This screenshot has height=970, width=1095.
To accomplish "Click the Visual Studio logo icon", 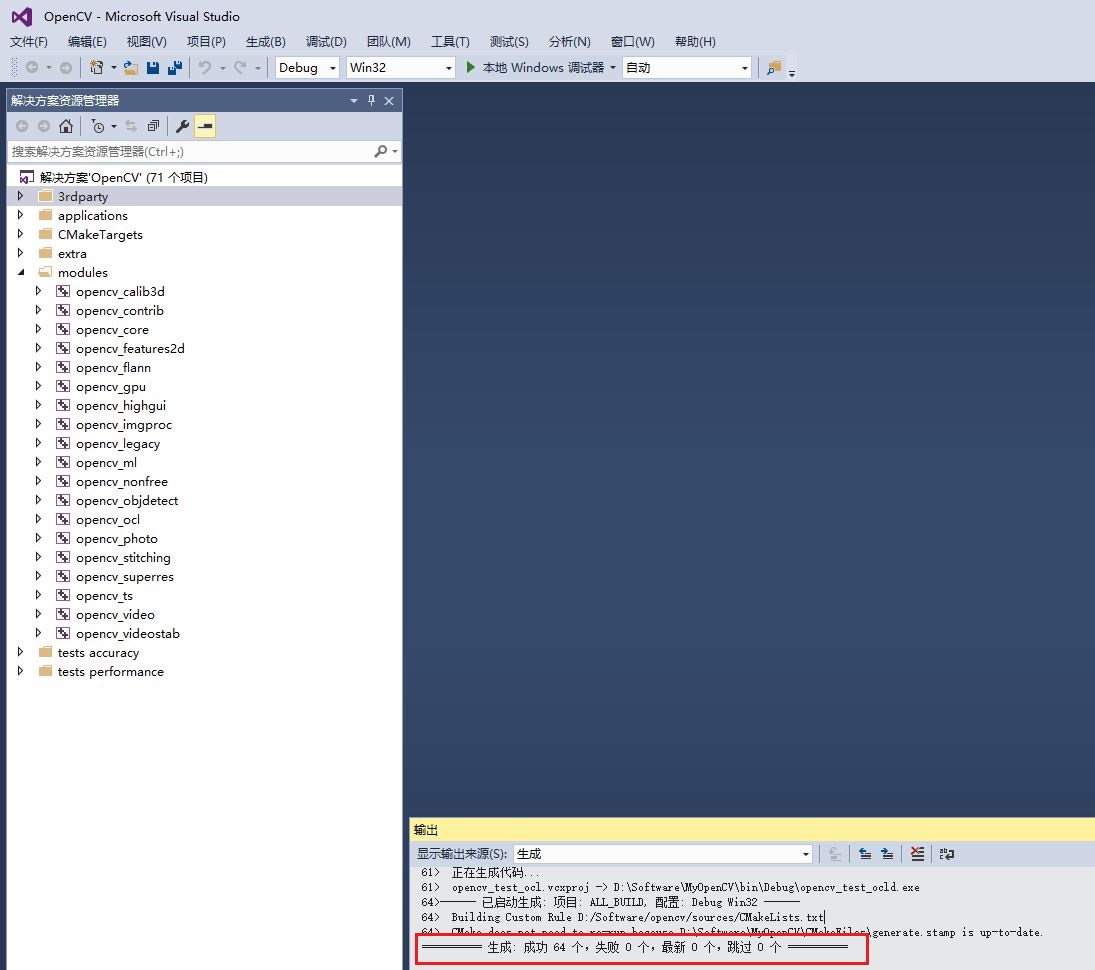I will pyautogui.click(x=22, y=16).
